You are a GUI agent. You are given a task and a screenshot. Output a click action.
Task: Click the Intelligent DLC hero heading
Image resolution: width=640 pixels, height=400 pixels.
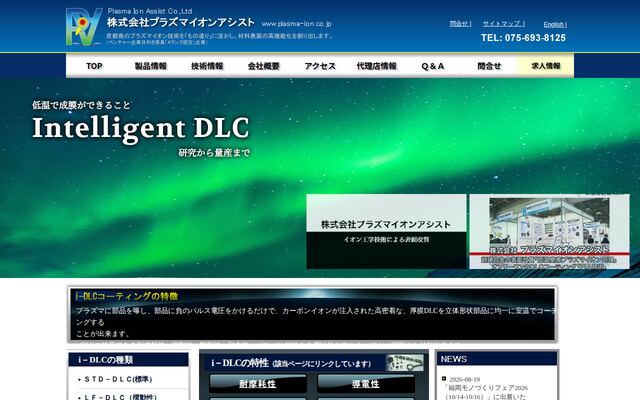[141, 128]
